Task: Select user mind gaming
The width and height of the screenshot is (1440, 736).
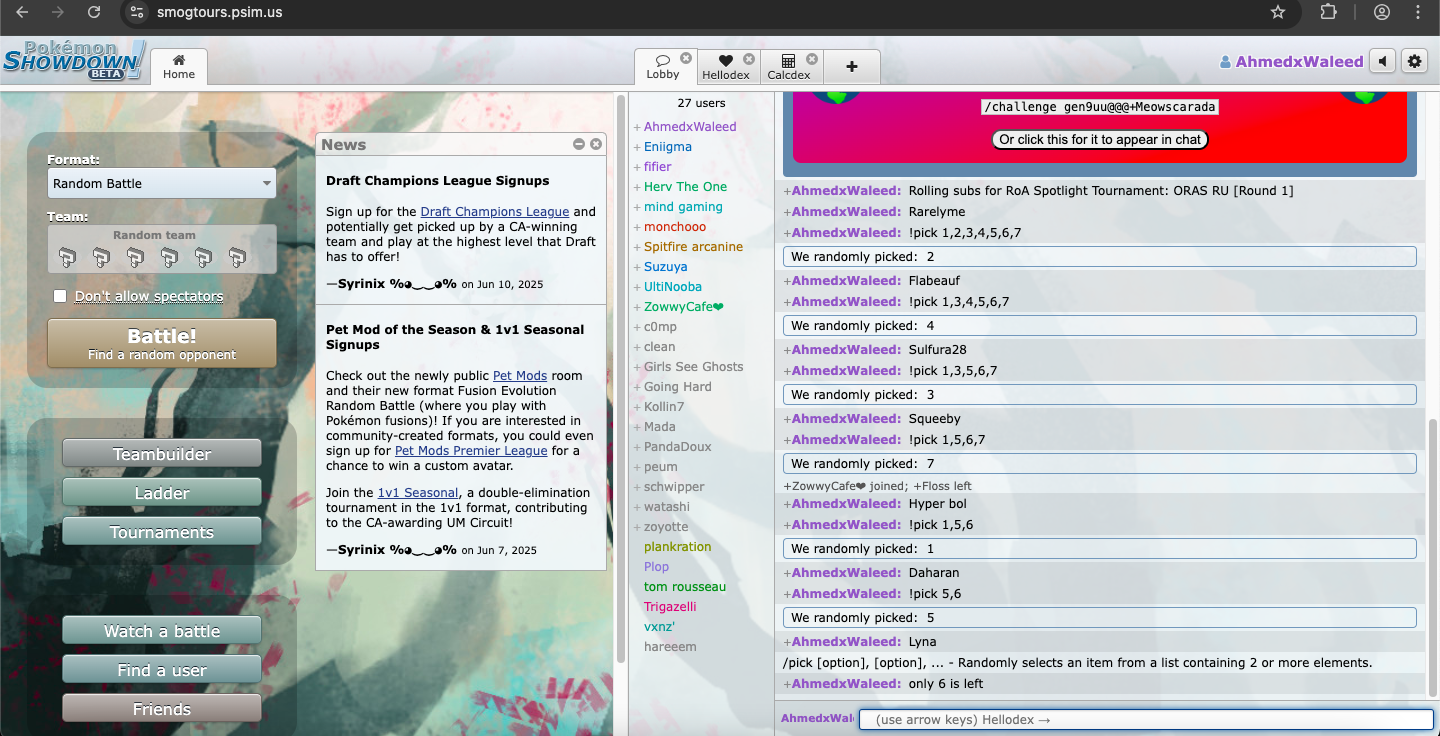Action: pos(683,207)
